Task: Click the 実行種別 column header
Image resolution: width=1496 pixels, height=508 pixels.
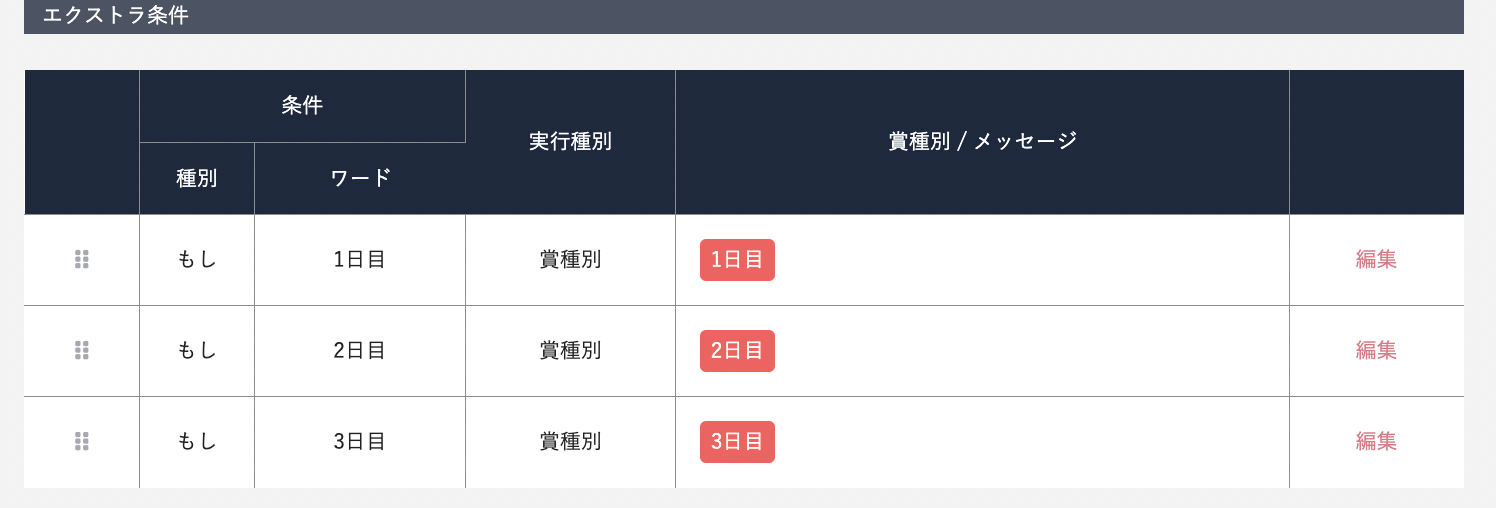Action: click(x=570, y=142)
